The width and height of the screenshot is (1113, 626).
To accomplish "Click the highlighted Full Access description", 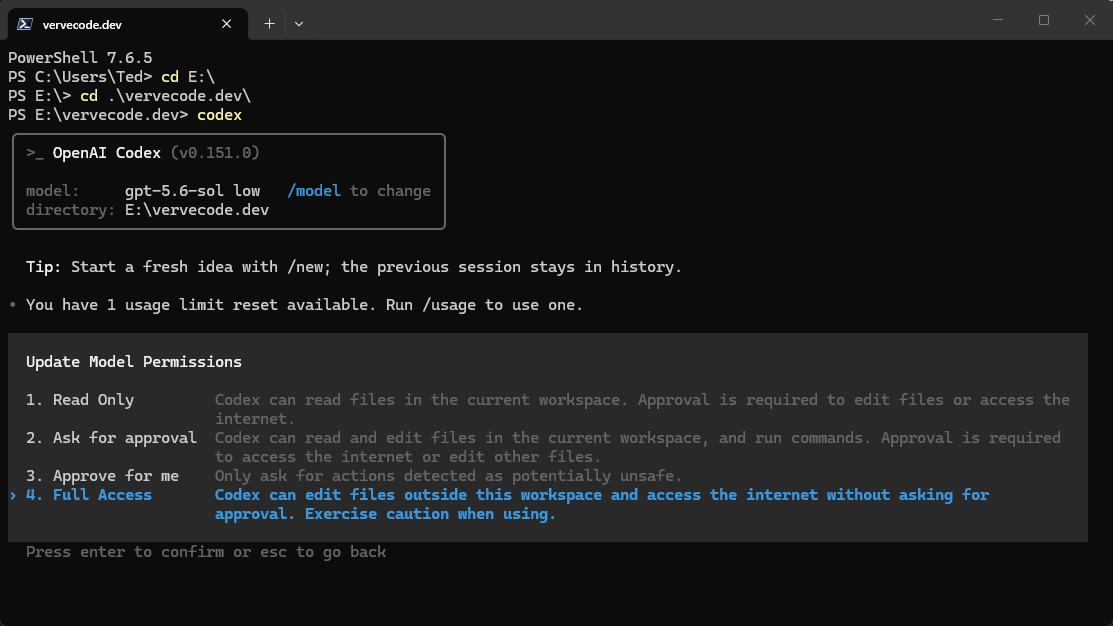I will (x=602, y=505).
